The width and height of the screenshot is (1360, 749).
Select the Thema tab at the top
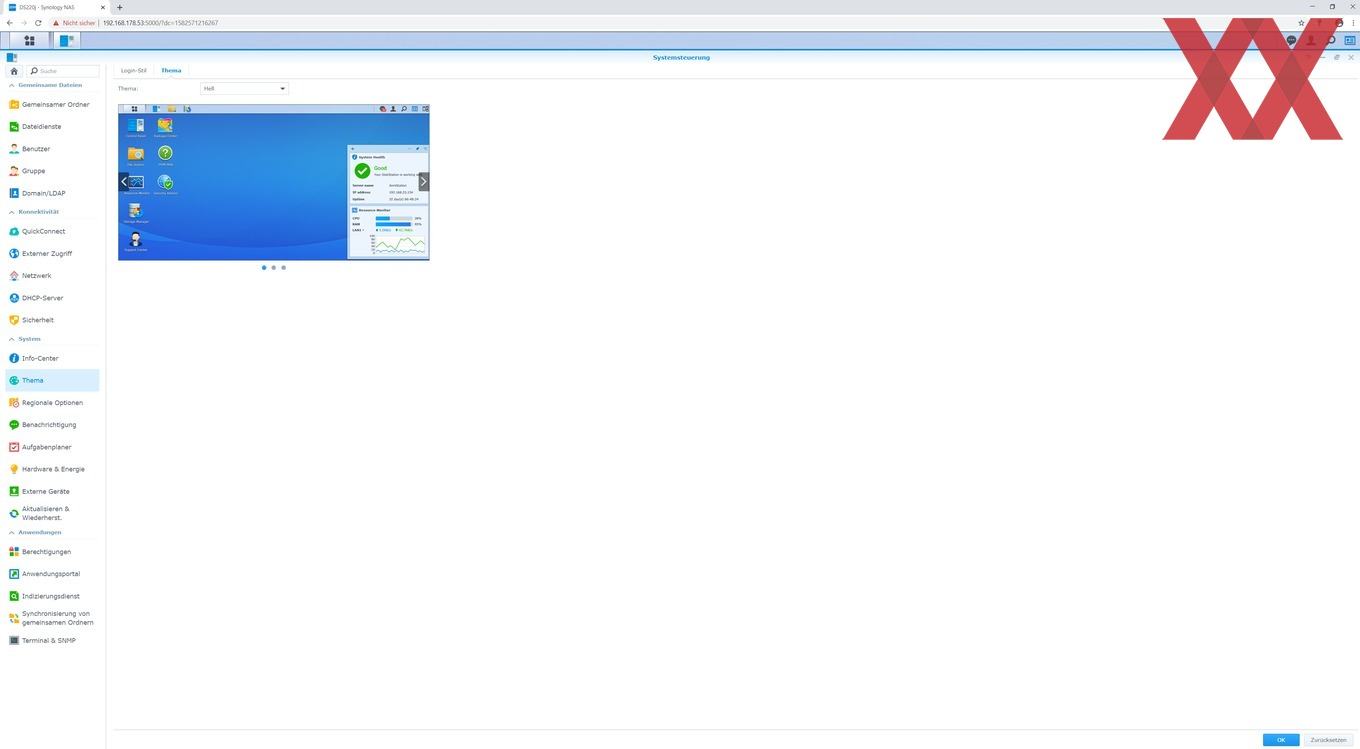pos(171,70)
